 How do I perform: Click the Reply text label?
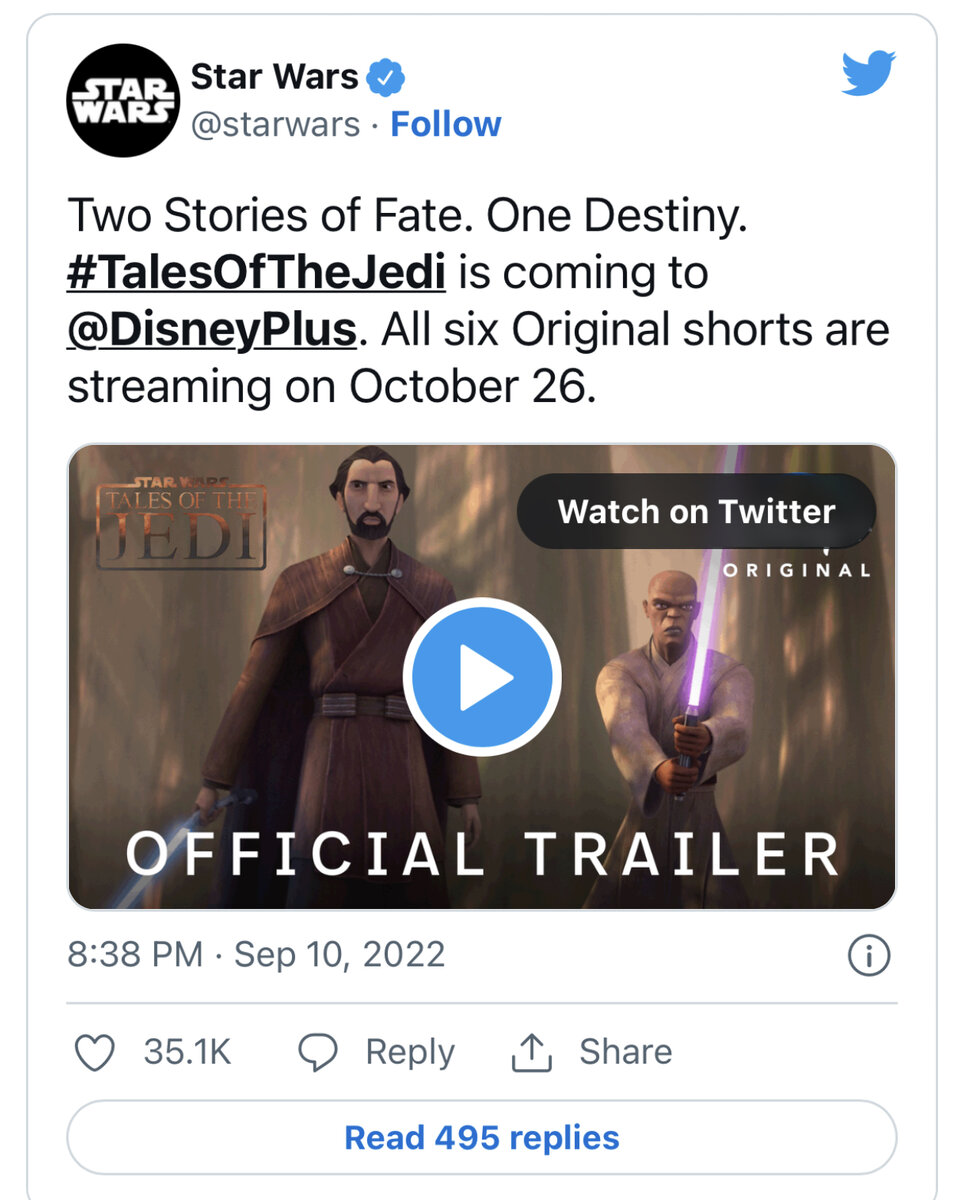coord(409,1052)
